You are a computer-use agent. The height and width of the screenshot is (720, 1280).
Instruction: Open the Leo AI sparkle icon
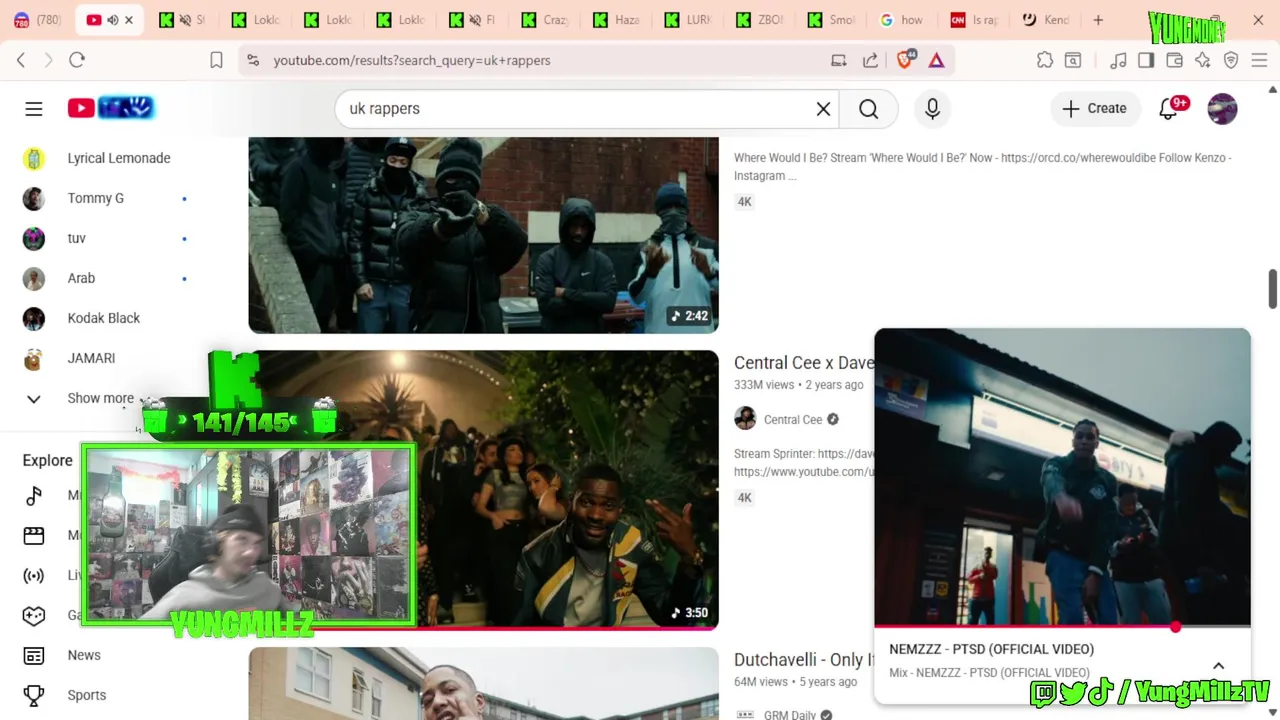click(x=1202, y=60)
